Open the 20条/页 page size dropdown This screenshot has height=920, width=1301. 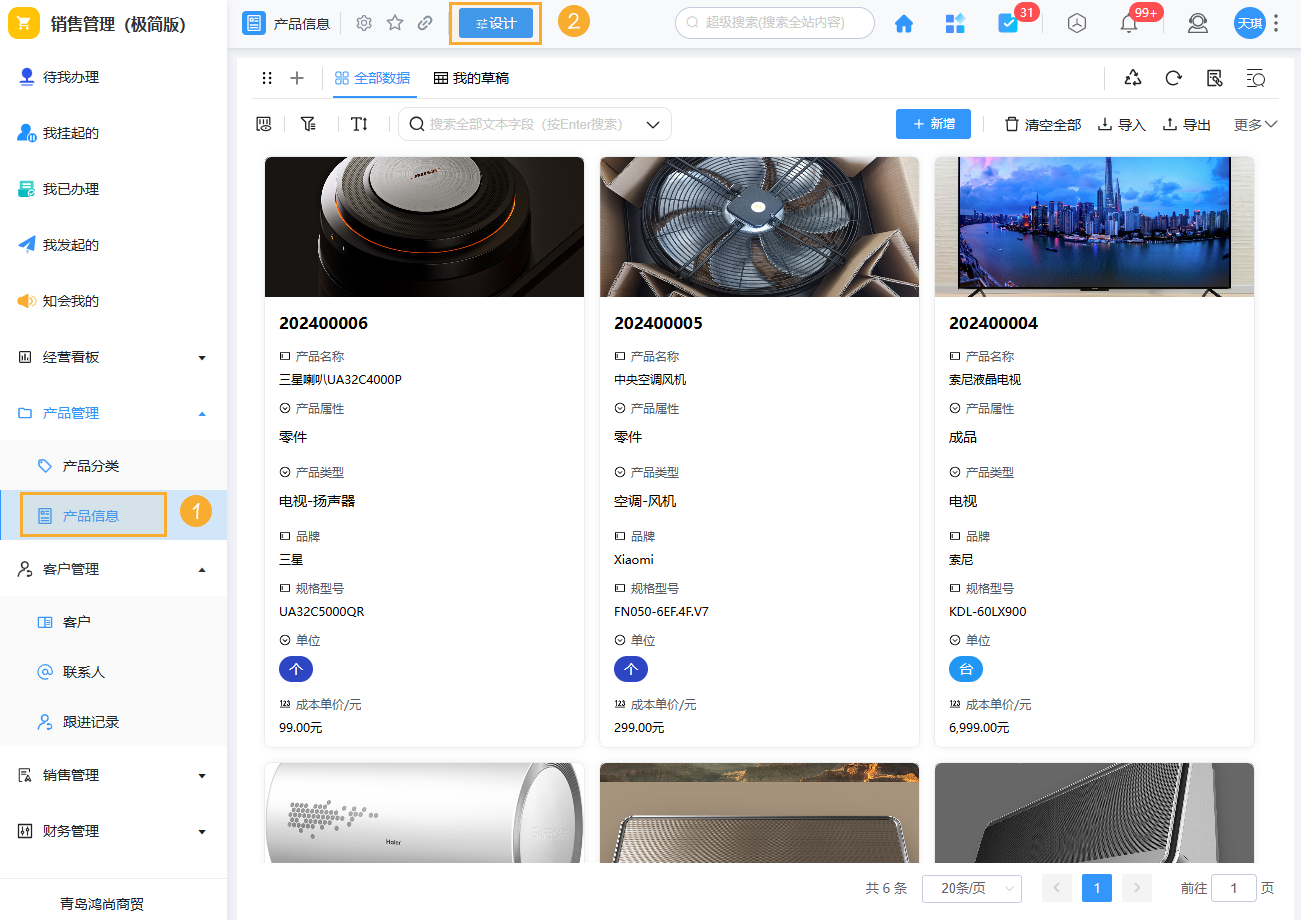point(971,888)
